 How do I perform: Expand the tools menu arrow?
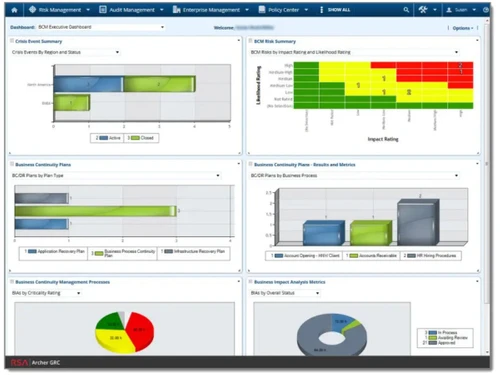[x=435, y=10]
